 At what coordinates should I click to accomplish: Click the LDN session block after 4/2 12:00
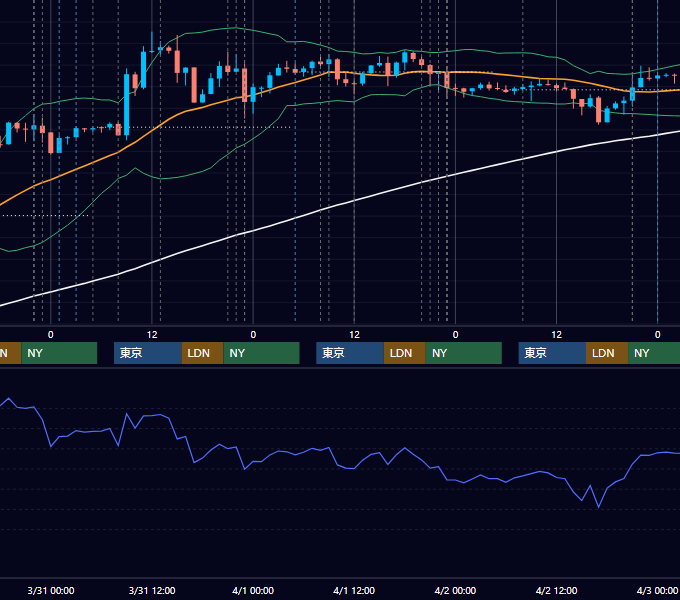607,353
